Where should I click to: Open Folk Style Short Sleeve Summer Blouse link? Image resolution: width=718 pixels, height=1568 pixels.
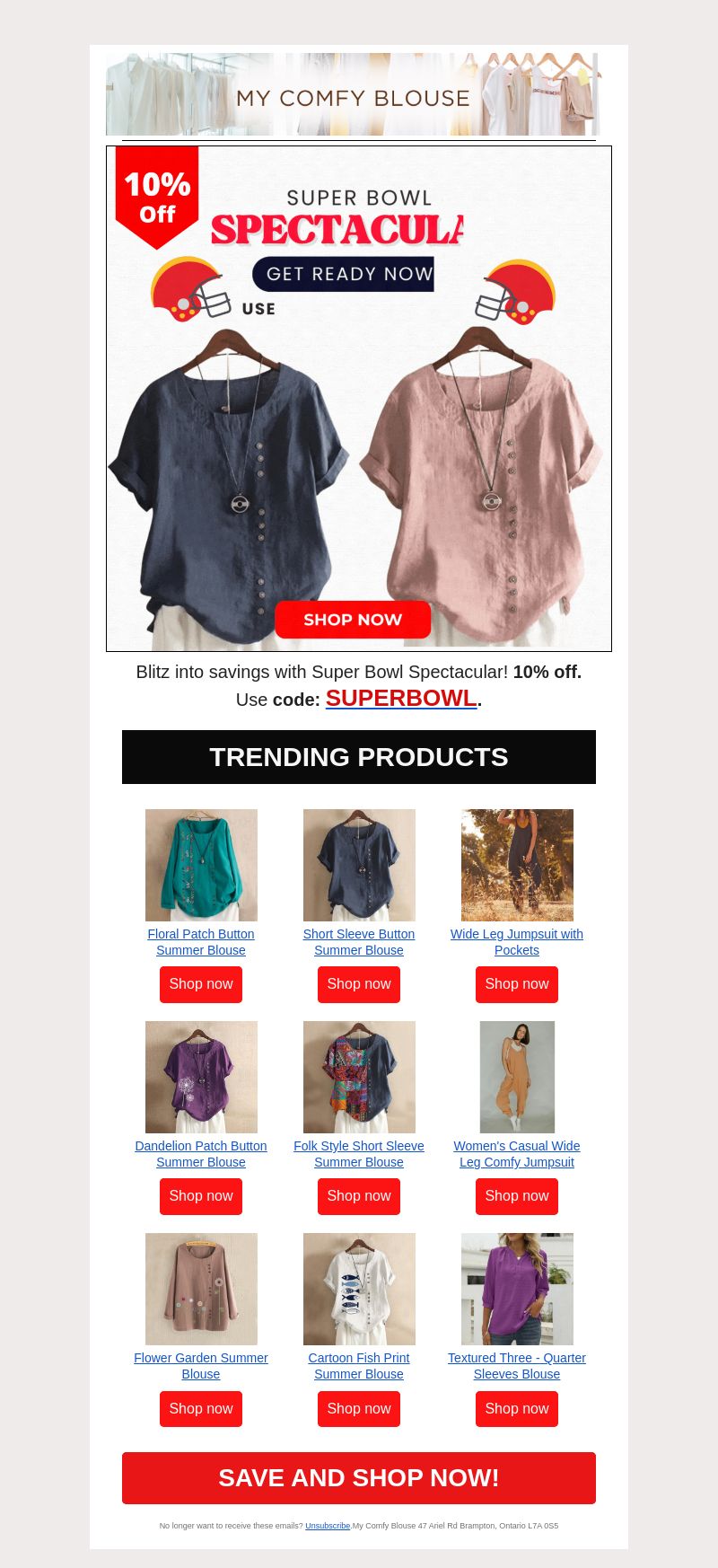[359, 1154]
